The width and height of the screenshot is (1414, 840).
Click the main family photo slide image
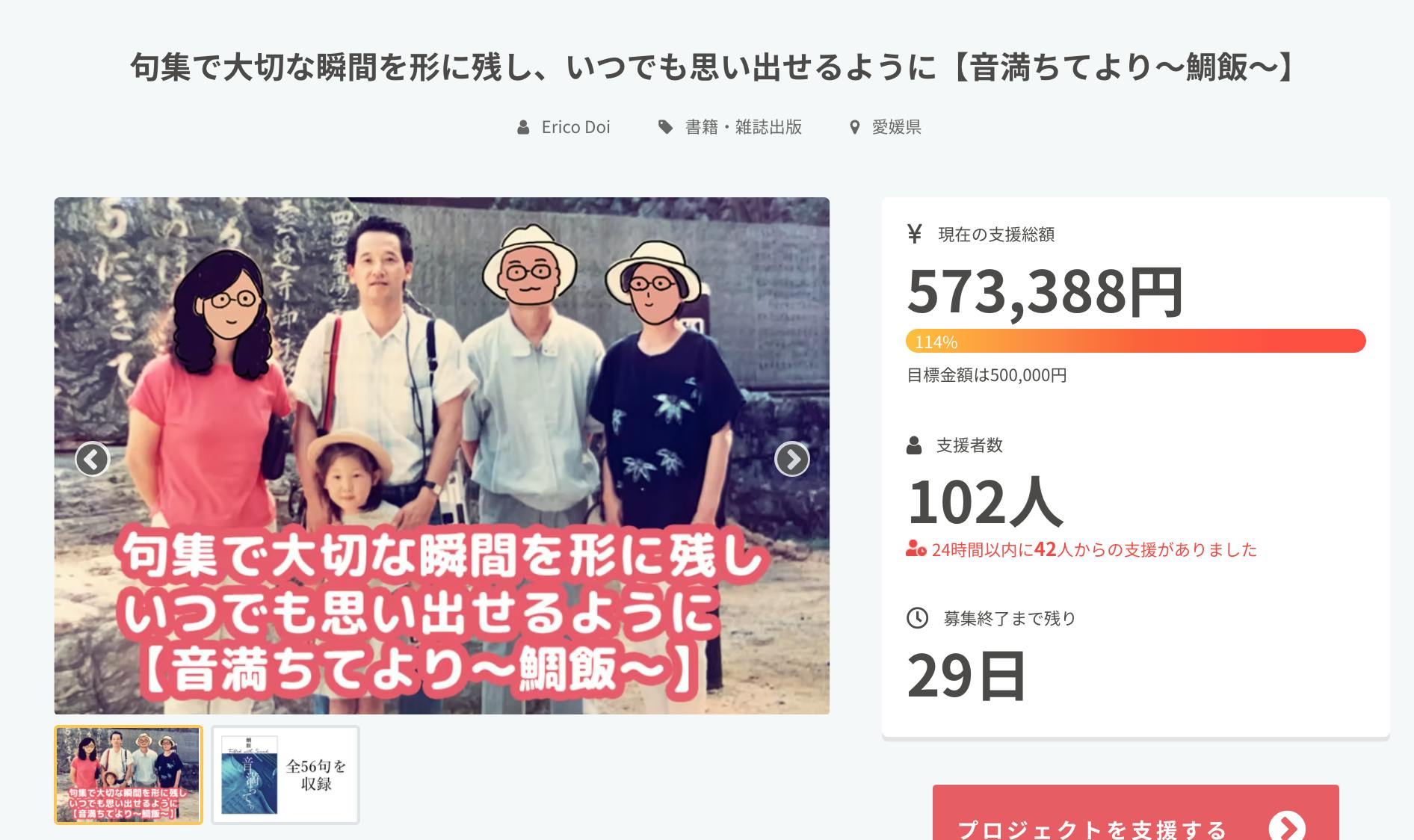[442, 456]
